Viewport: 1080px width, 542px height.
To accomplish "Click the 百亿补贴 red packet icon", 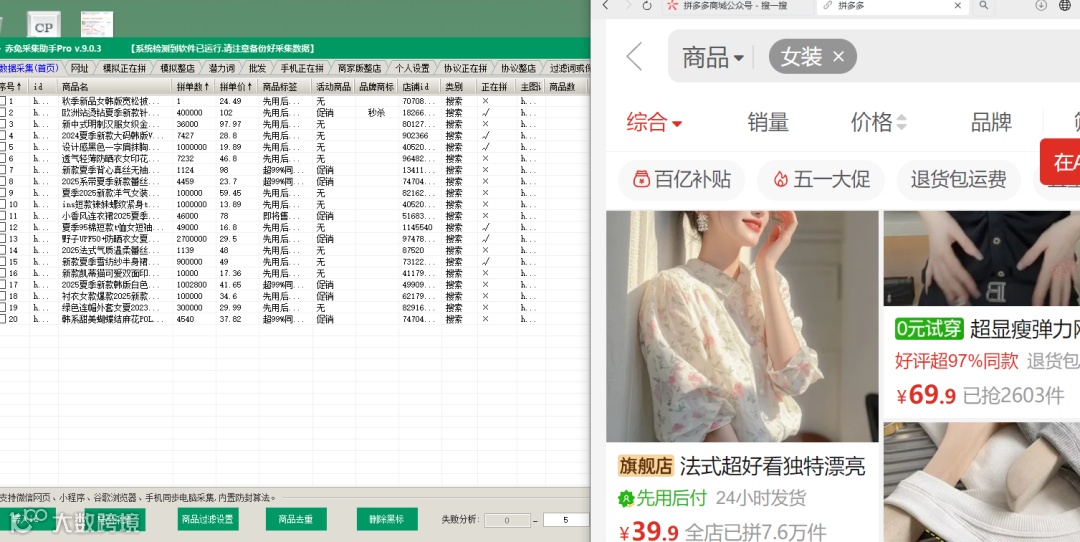I will [641, 179].
